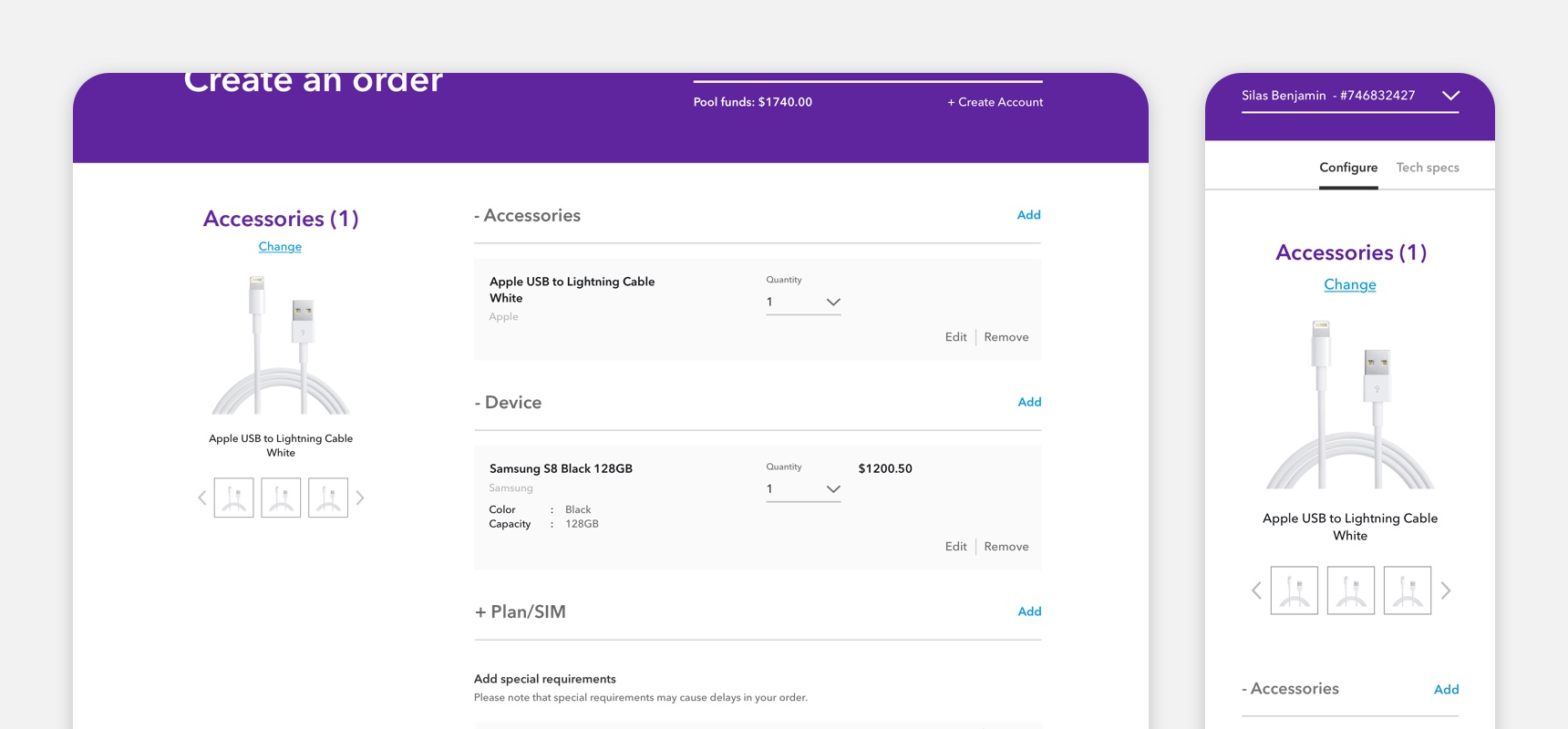This screenshot has width=1568, height=729.
Task: Go to previous image in mobile carousel
Action: (1256, 590)
